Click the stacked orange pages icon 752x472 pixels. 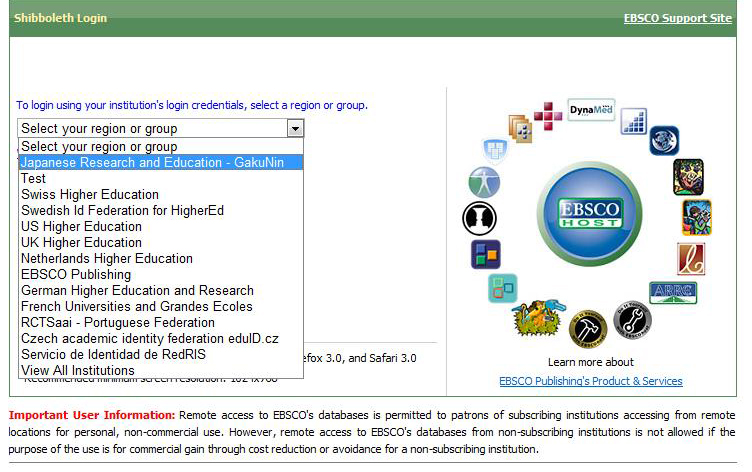pos(521,129)
